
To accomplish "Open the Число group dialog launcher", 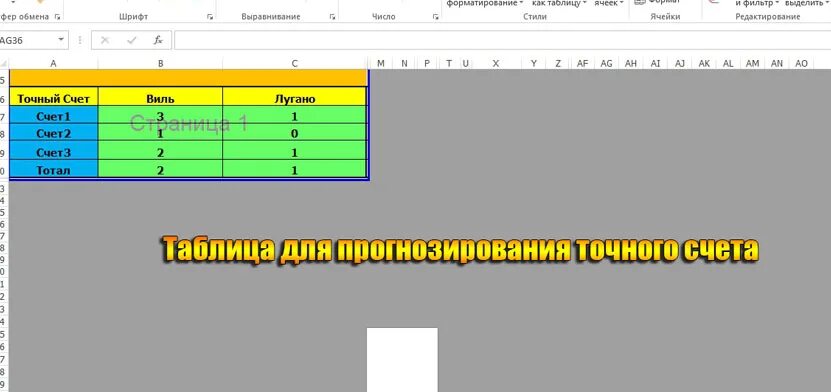I will point(436,17).
